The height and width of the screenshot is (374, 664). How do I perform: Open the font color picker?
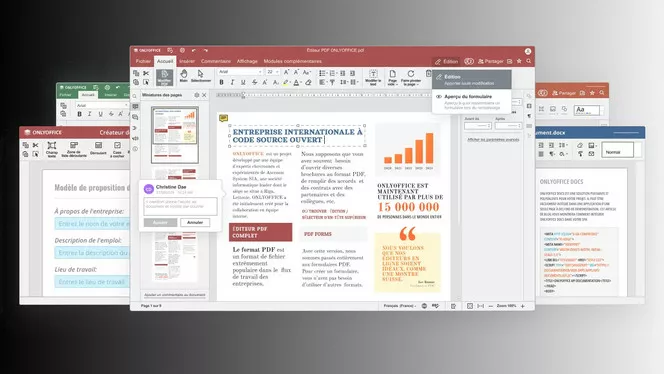[x=297, y=82]
